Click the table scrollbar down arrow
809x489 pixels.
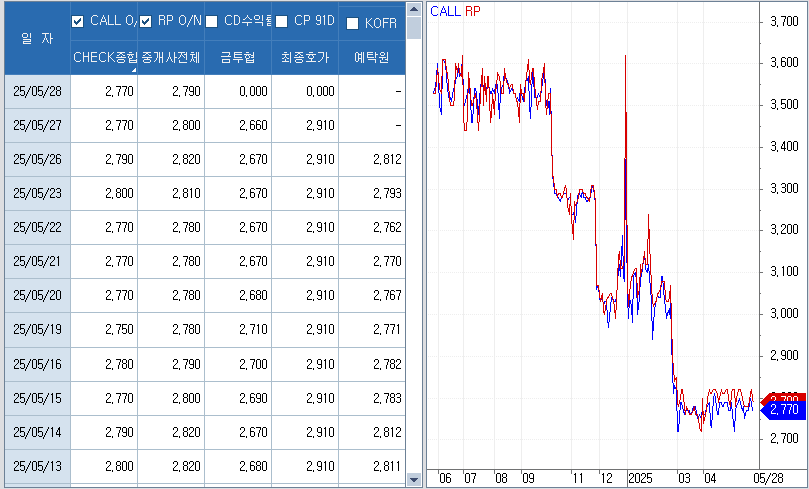click(x=414, y=480)
